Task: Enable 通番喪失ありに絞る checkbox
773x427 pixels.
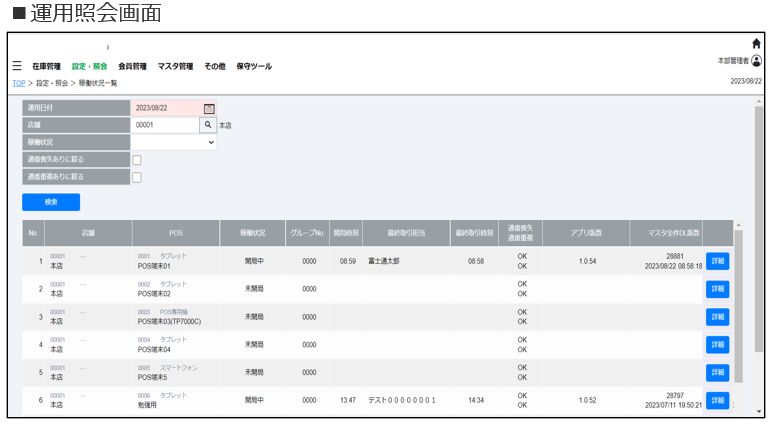Action: coord(137,160)
